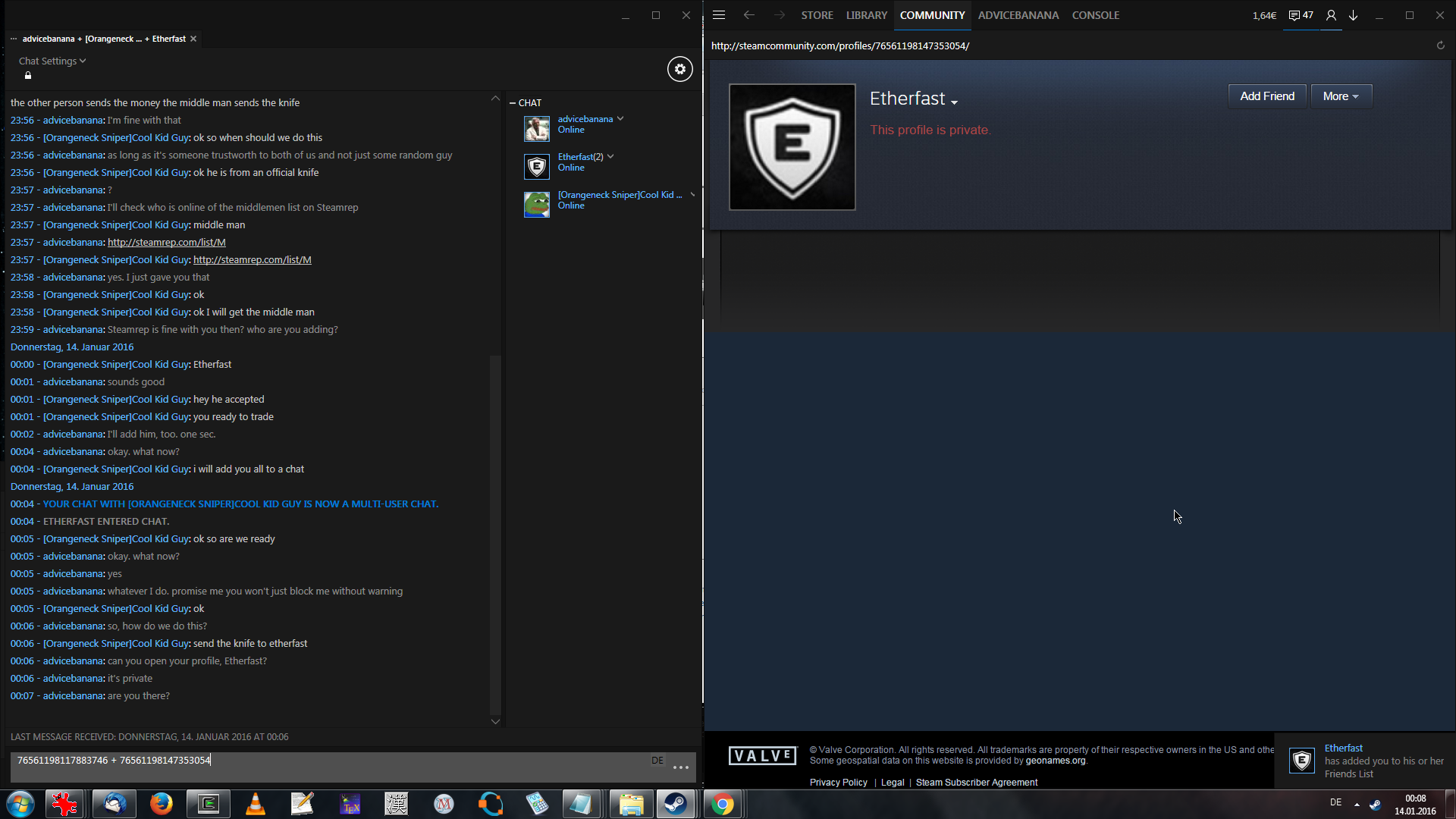The height and width of the screenshot is (819, 1456).
Task: Open friends icon in Steam header
Action: (1331, 15)
